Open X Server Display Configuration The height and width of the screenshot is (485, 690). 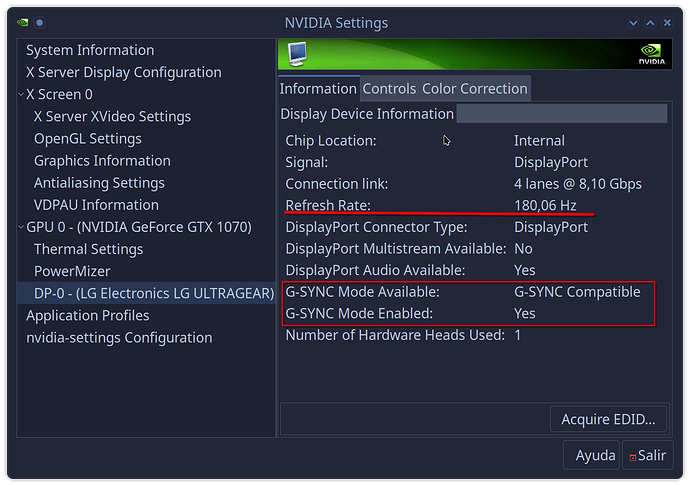tap(124, 72)
